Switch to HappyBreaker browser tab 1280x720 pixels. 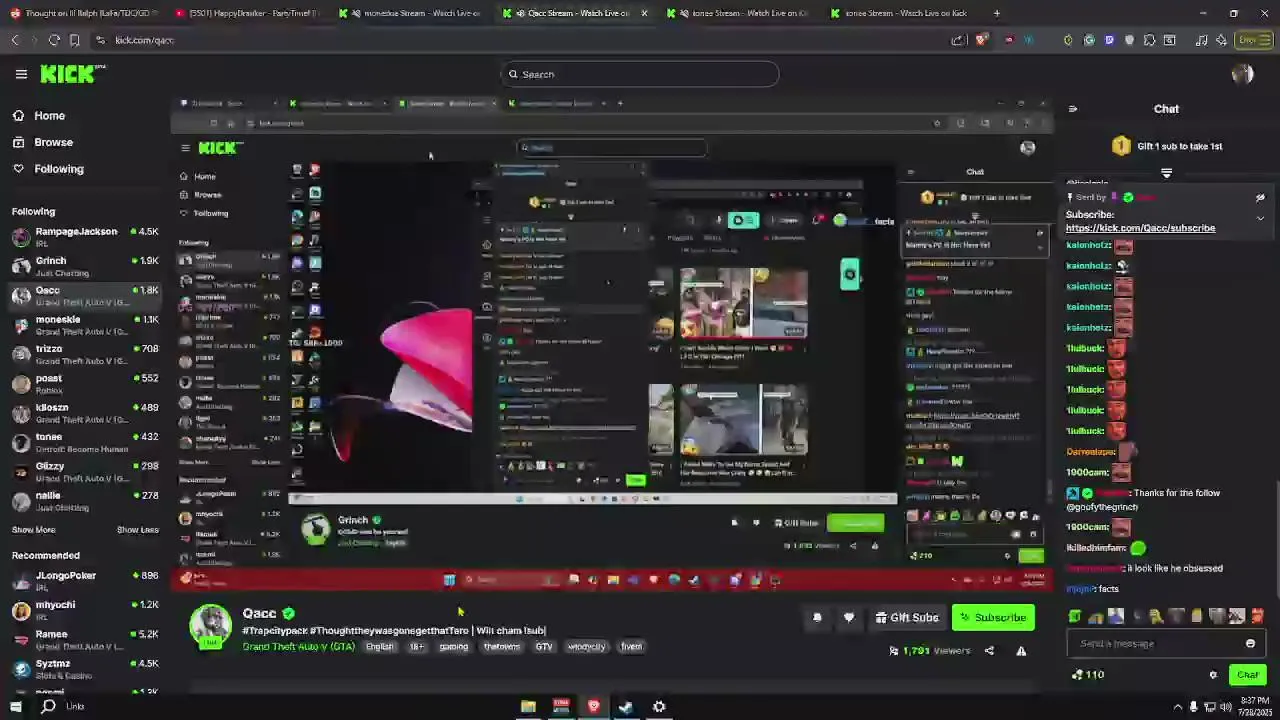[247, 13]
